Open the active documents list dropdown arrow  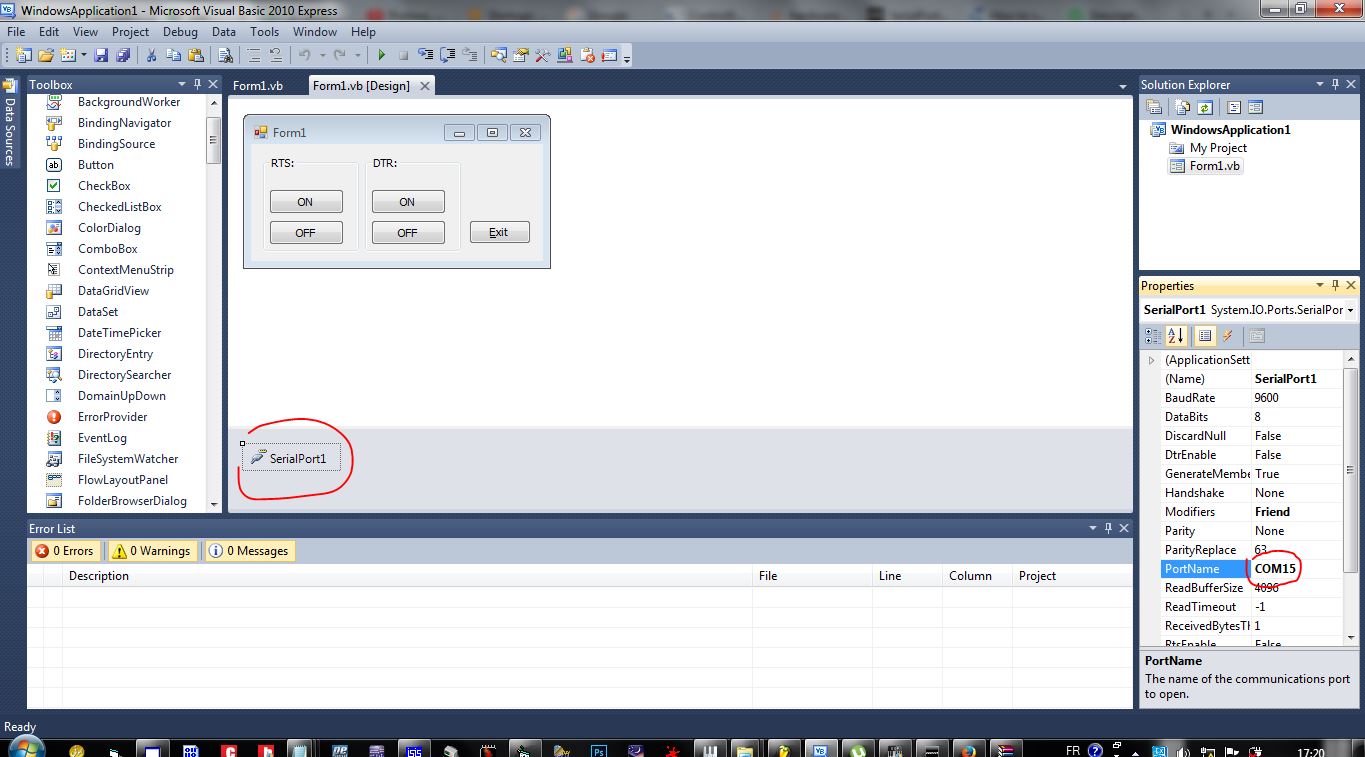click(1122, 87)
